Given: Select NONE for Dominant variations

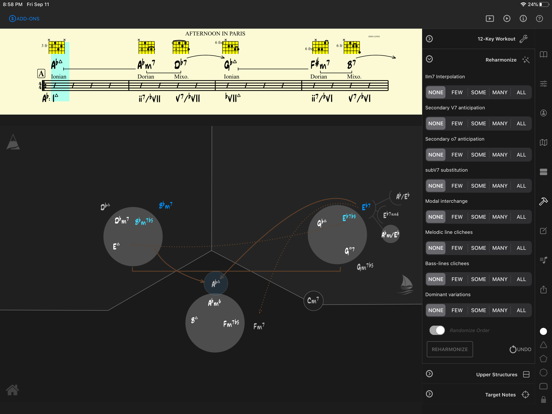Looking at the screenshot, I should pyautogui.click(x=435, y=310).
